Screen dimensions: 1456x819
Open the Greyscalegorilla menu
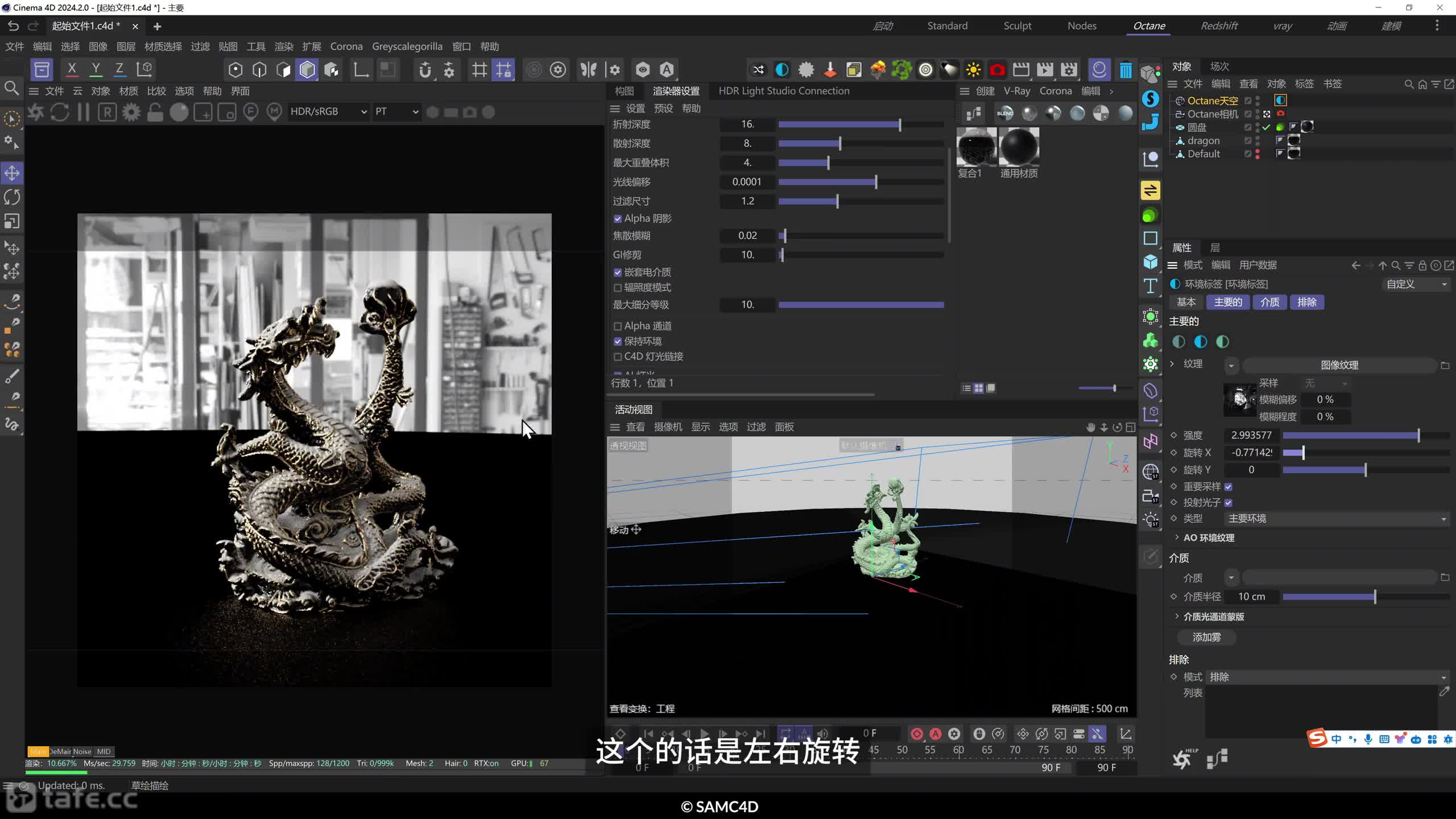(x=407, y=47)
